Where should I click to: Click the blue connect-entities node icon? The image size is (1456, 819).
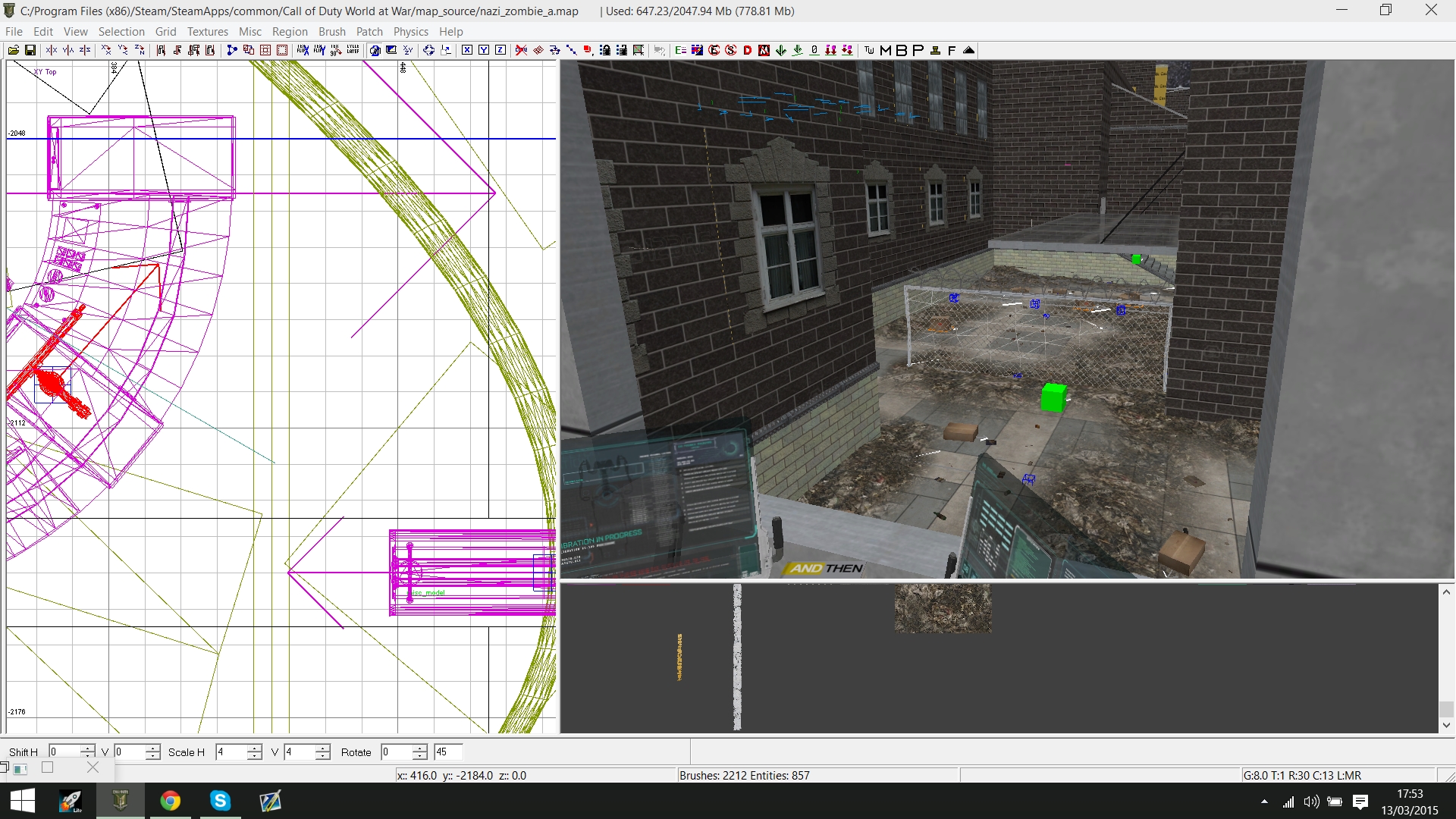(x=232, y=50)
